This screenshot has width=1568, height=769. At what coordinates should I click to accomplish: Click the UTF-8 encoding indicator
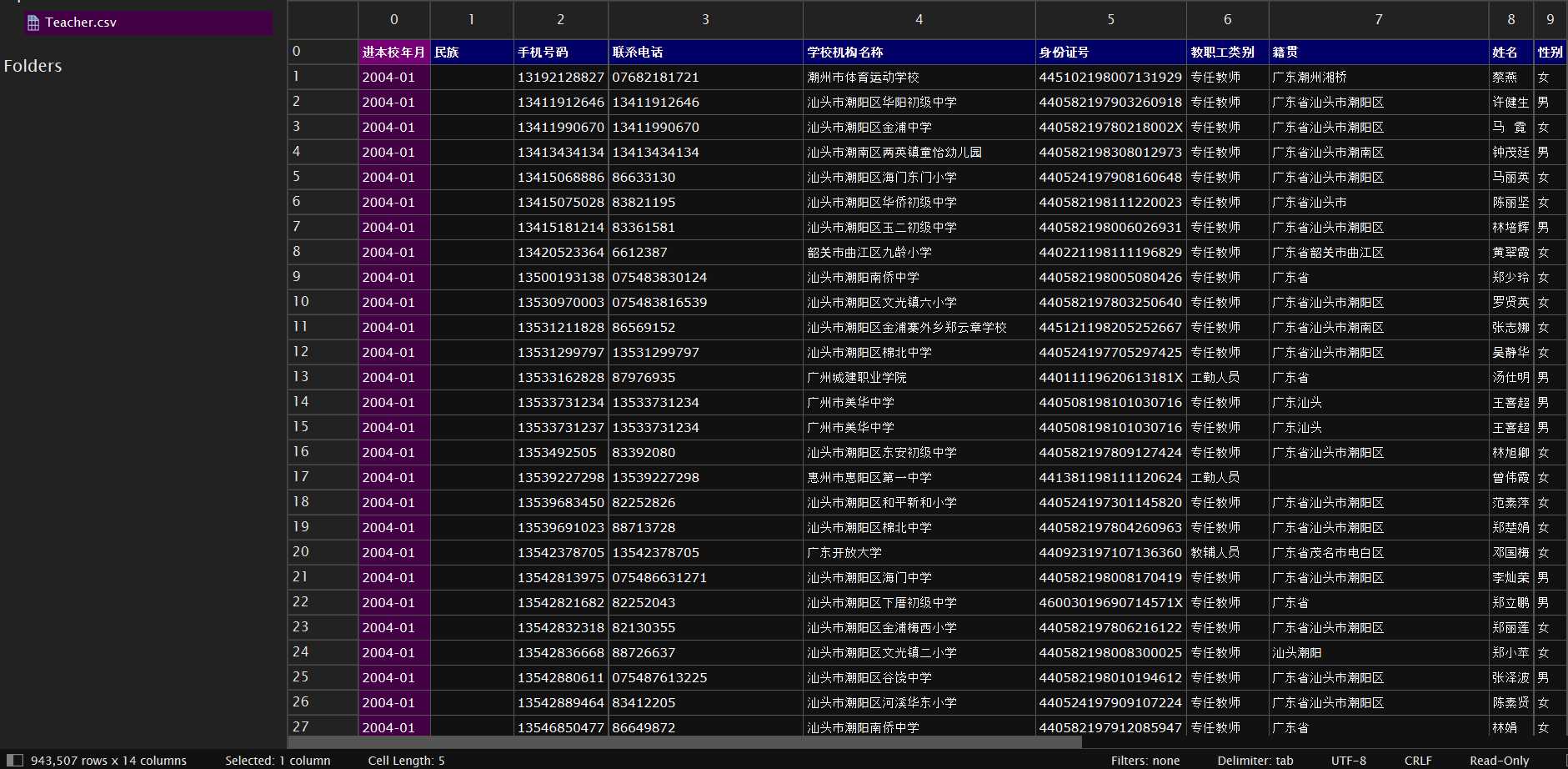1349,761
